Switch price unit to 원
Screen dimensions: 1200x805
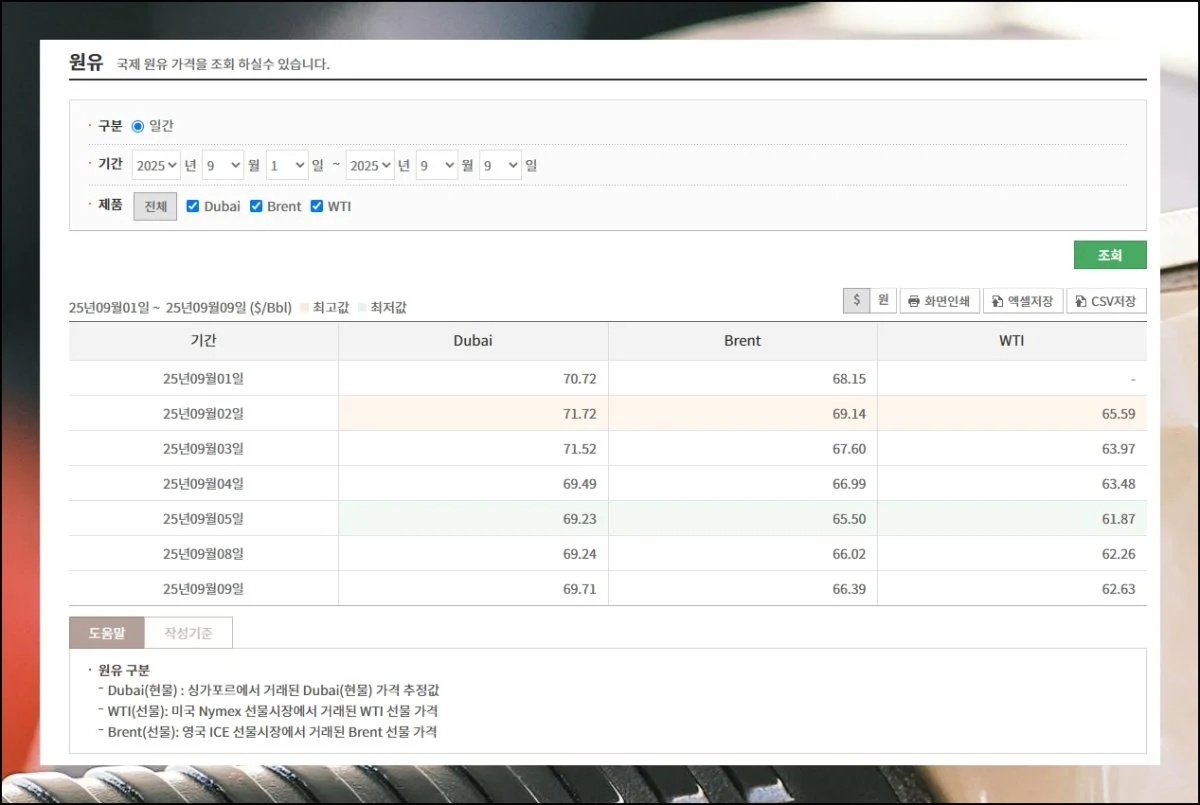click(883, 301)
